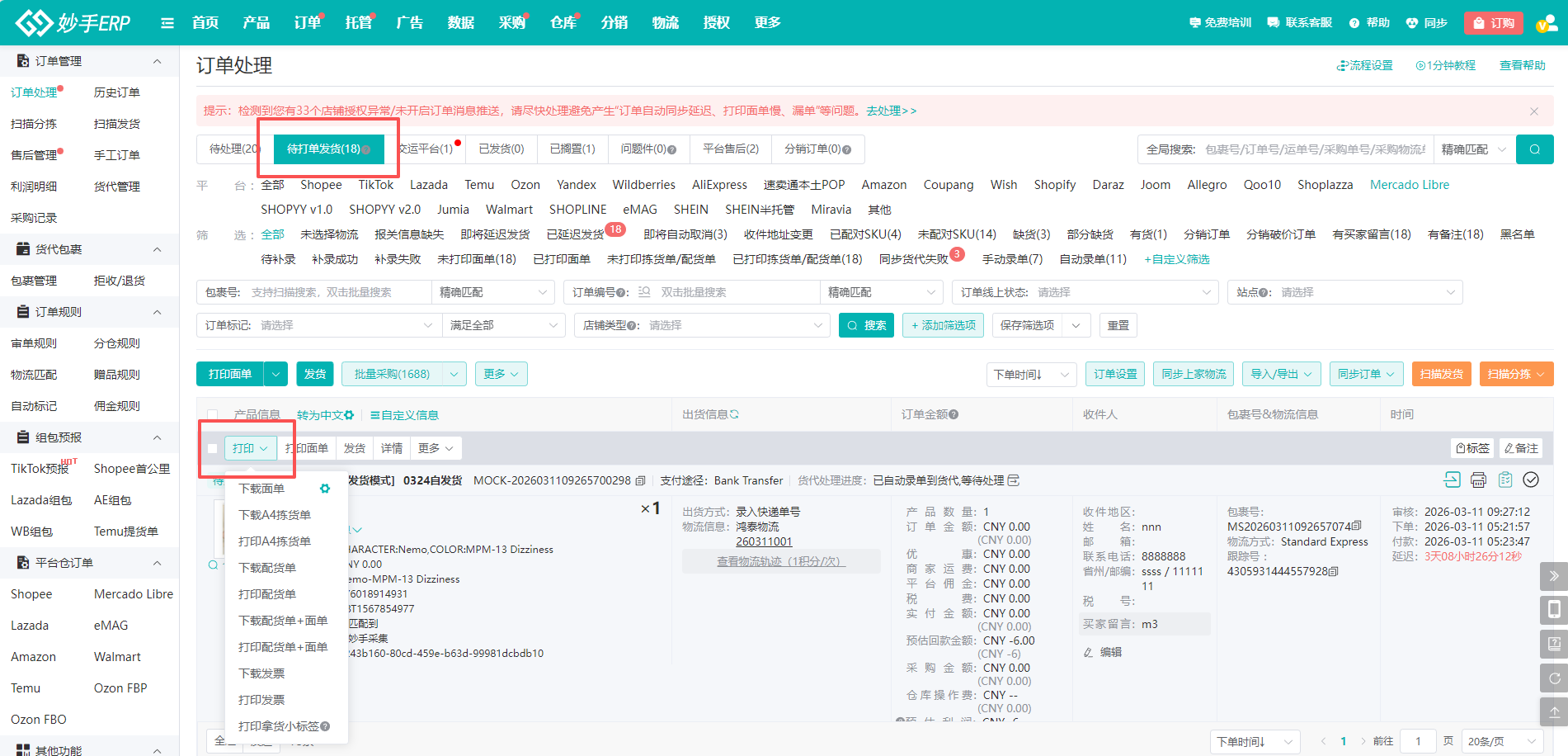Select 打印A4拣货单 from the print menu

click(x=275, y=541)
